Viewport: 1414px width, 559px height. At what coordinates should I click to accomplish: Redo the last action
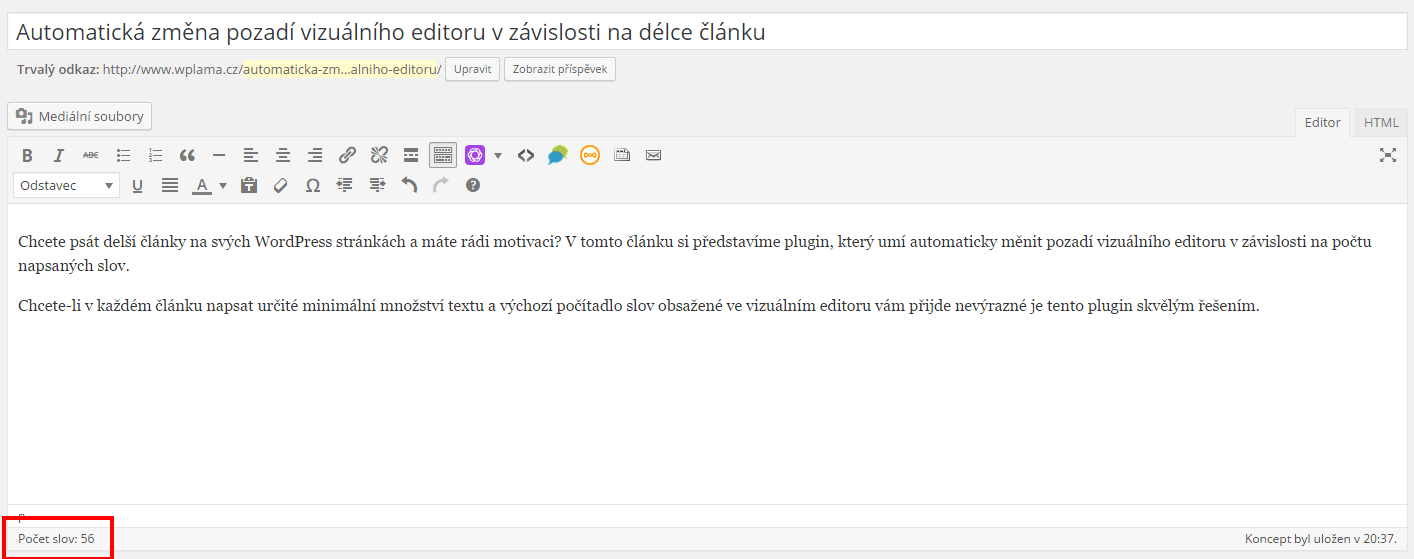pyautogui.click(x=441, y=185)
